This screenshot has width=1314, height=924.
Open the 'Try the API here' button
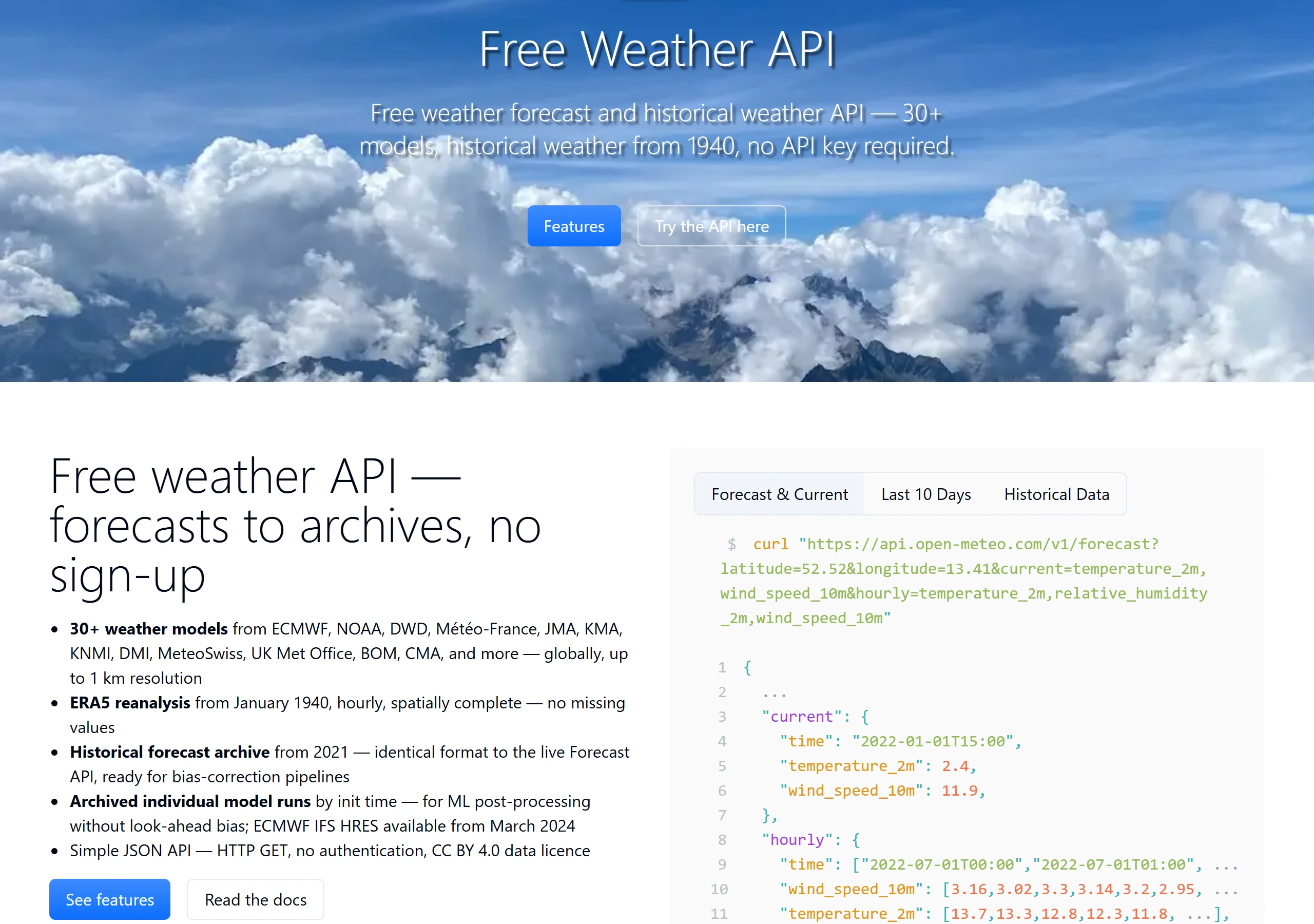pyautogui.click(x=711, y=226)
